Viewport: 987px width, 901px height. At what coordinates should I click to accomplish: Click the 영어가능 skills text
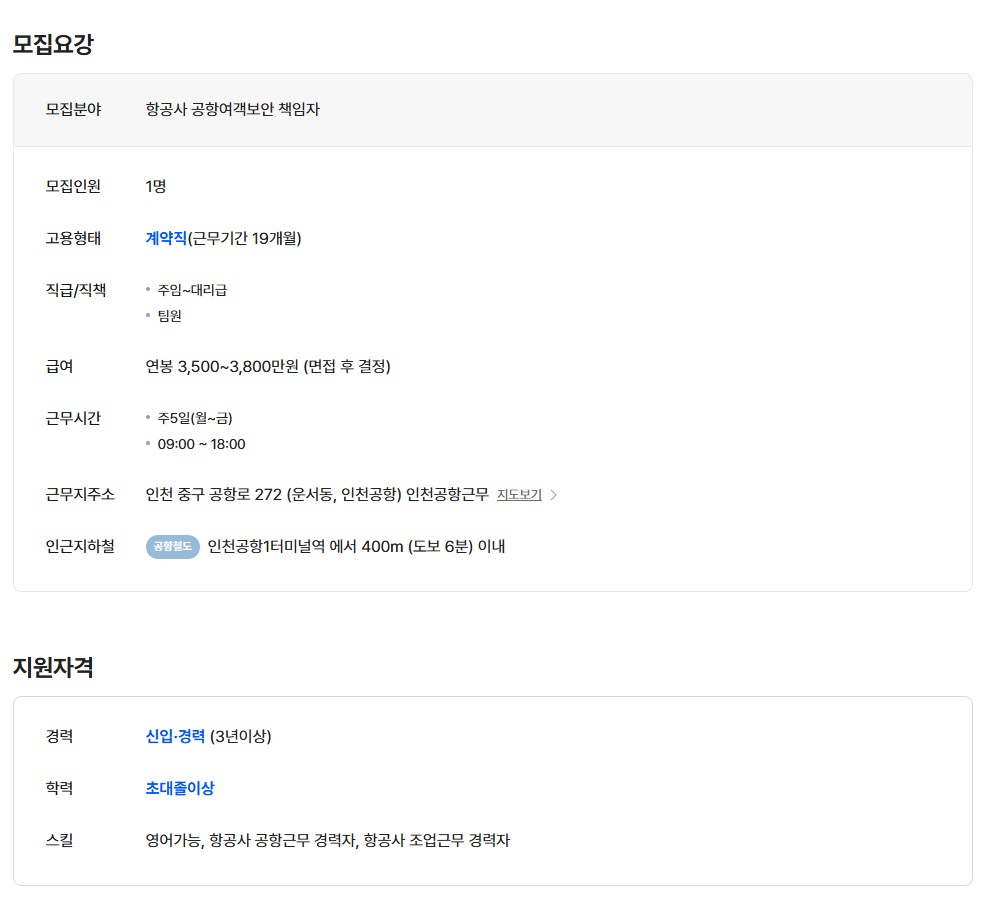tap(174, 840)
